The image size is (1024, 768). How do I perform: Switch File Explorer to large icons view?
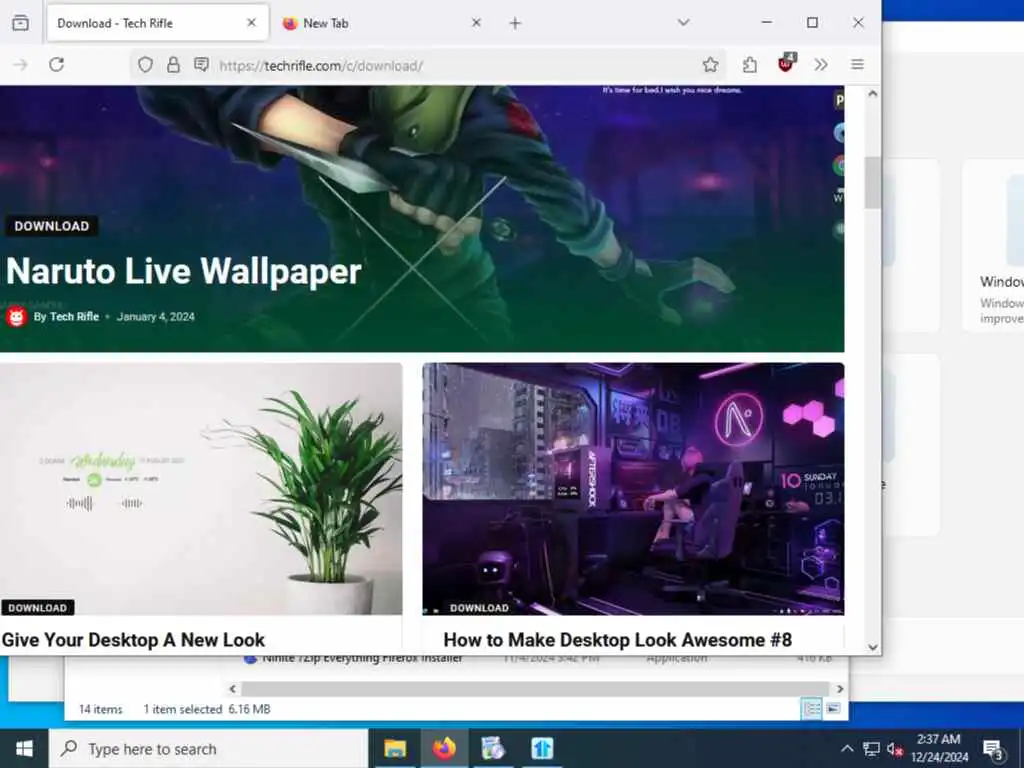(x=833, y=709)
